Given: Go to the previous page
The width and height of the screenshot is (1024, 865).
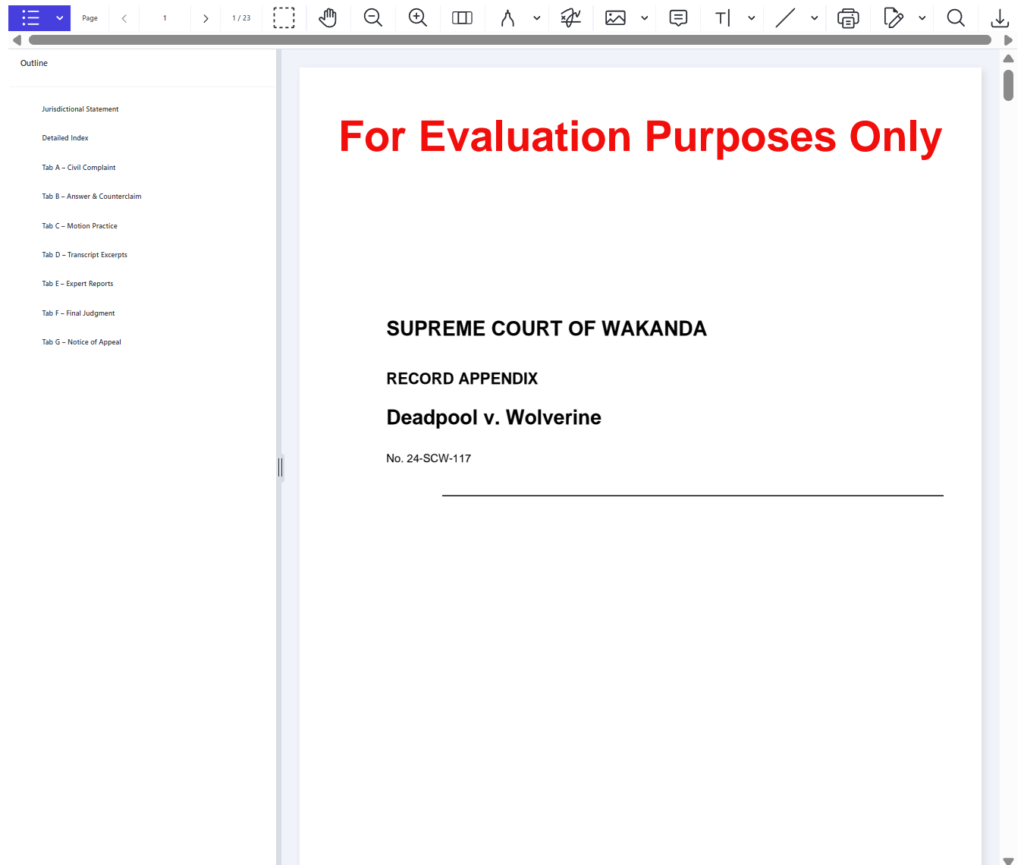Looking at the screenshot, I should coord(124,18).
